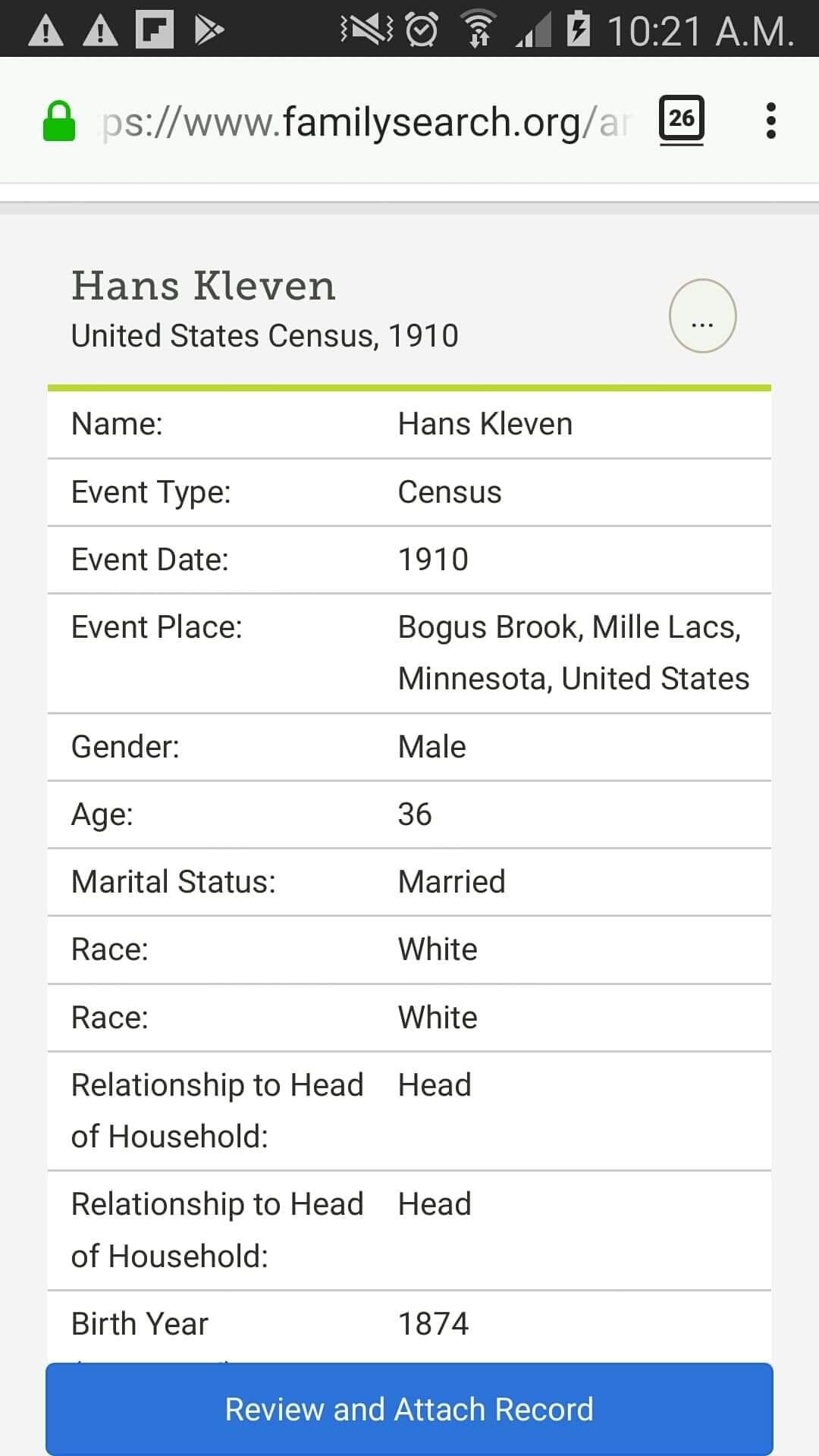Tap the United States Census, 1910 subtitle
This screenshot has width=819, height=1456.
(x=265, y=336)
